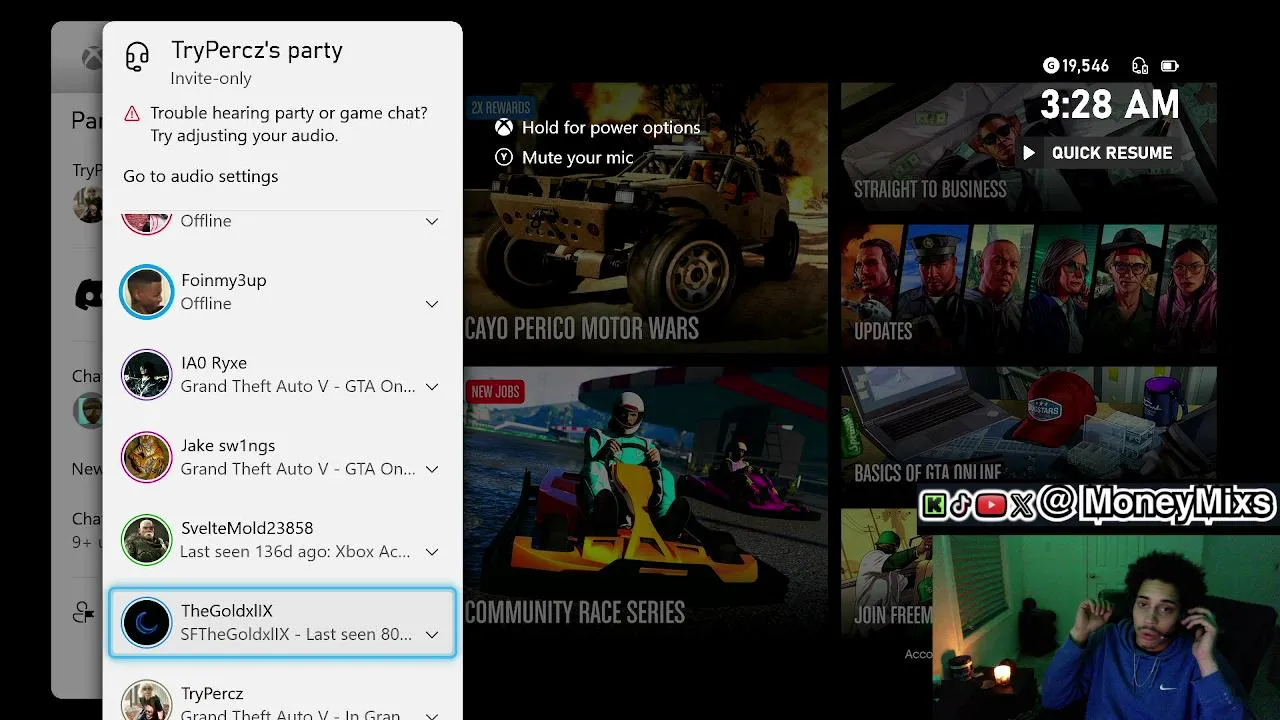The image size is (1280, 720).
Task: Expand Jake sw1ngs' options chevron
Action: (x=432, y=469)
